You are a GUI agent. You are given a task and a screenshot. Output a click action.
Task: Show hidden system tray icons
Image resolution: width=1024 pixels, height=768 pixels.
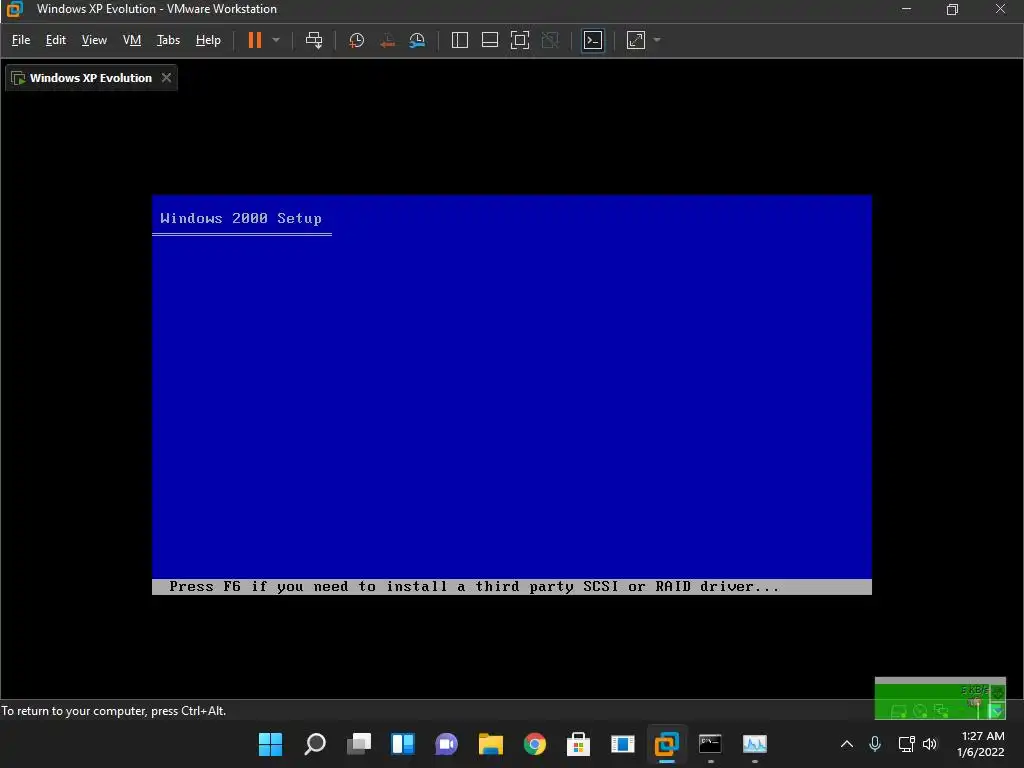point(846,744)
